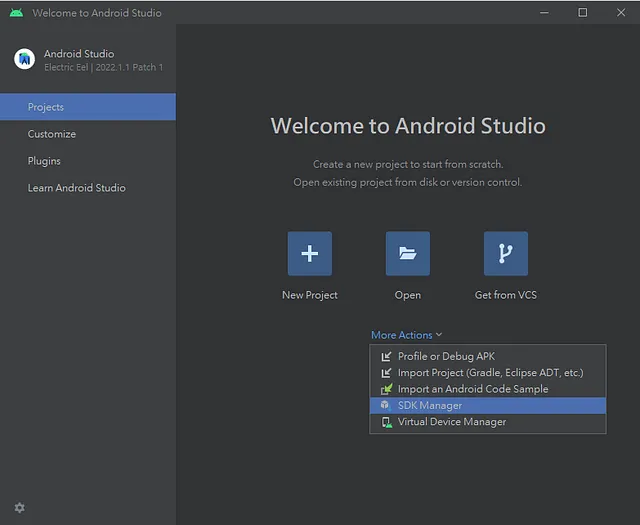This screenshot has height=525, width=640.
Task: Click the Welcome to Android Studio heading
Action: tap(408, 126)
